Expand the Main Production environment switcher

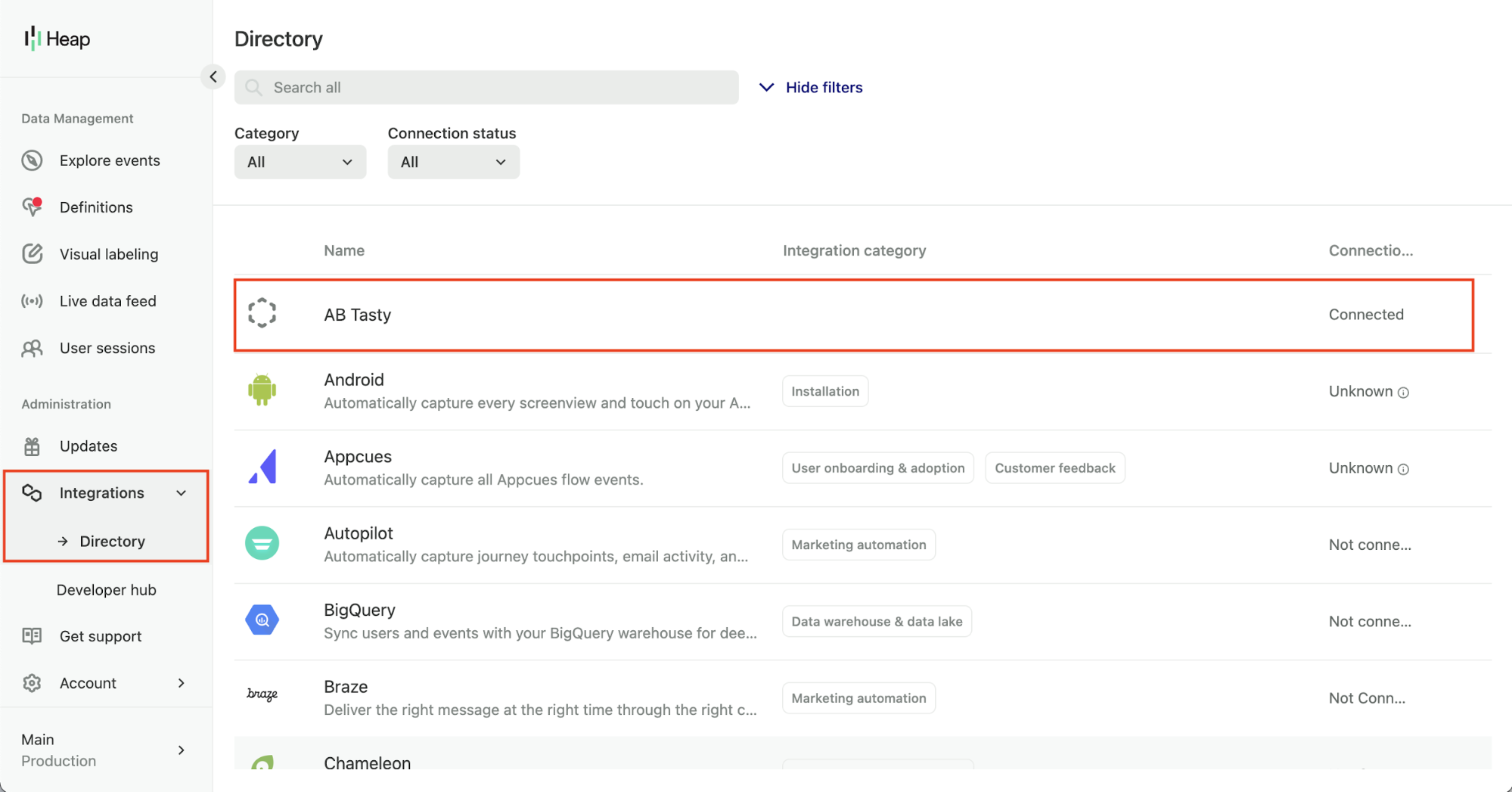pos(106,750)
